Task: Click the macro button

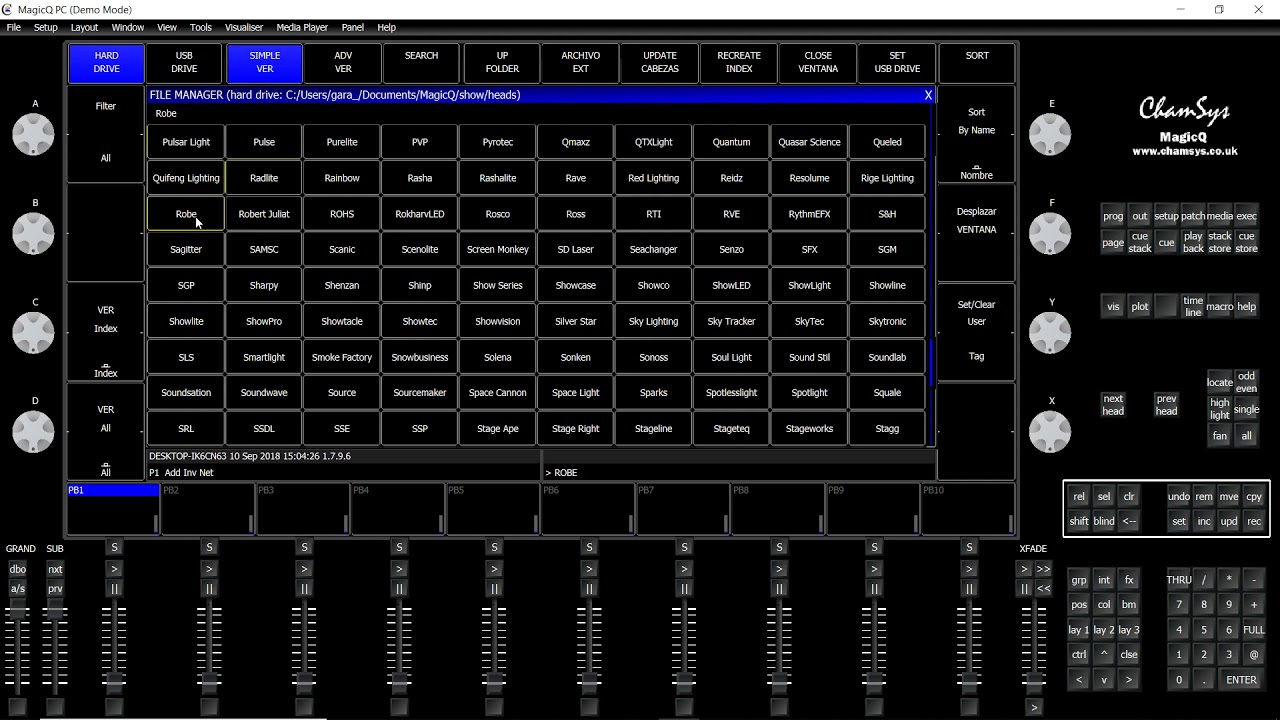Action: 1219,307
